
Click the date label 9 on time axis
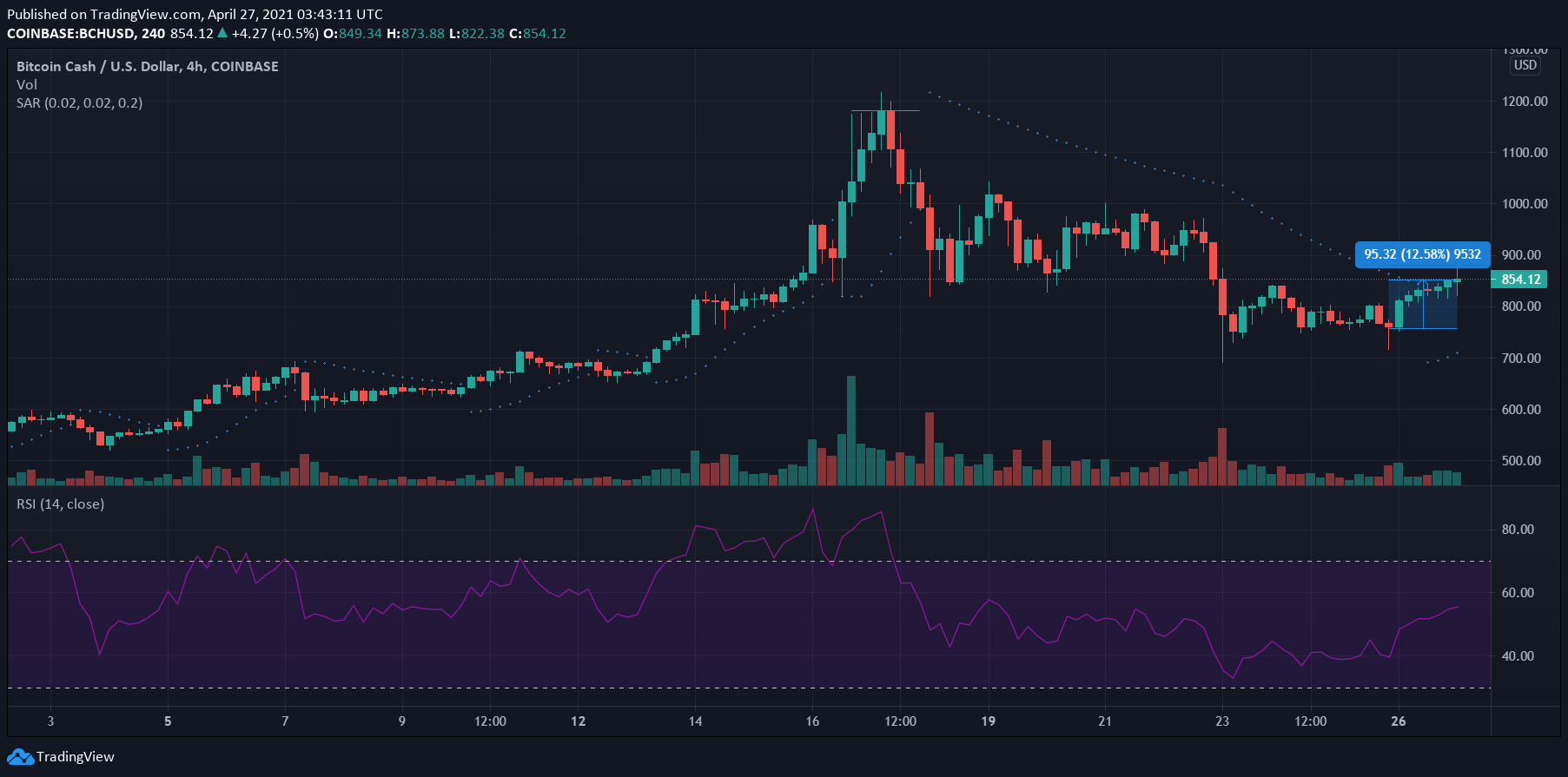pos(401,721)
